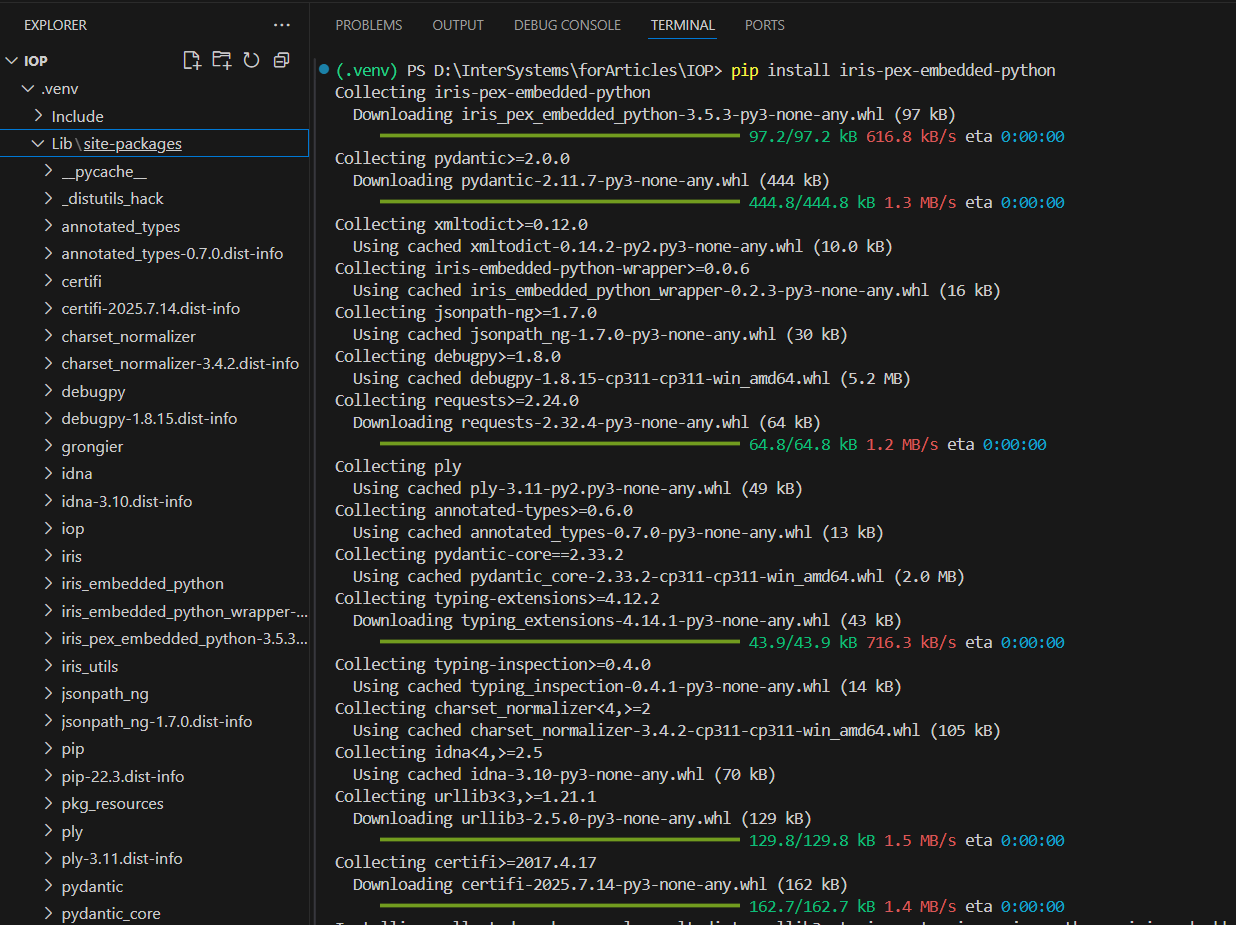Click the pip install command line in terminal
The image size is (1236, 925).
point(893,71)
